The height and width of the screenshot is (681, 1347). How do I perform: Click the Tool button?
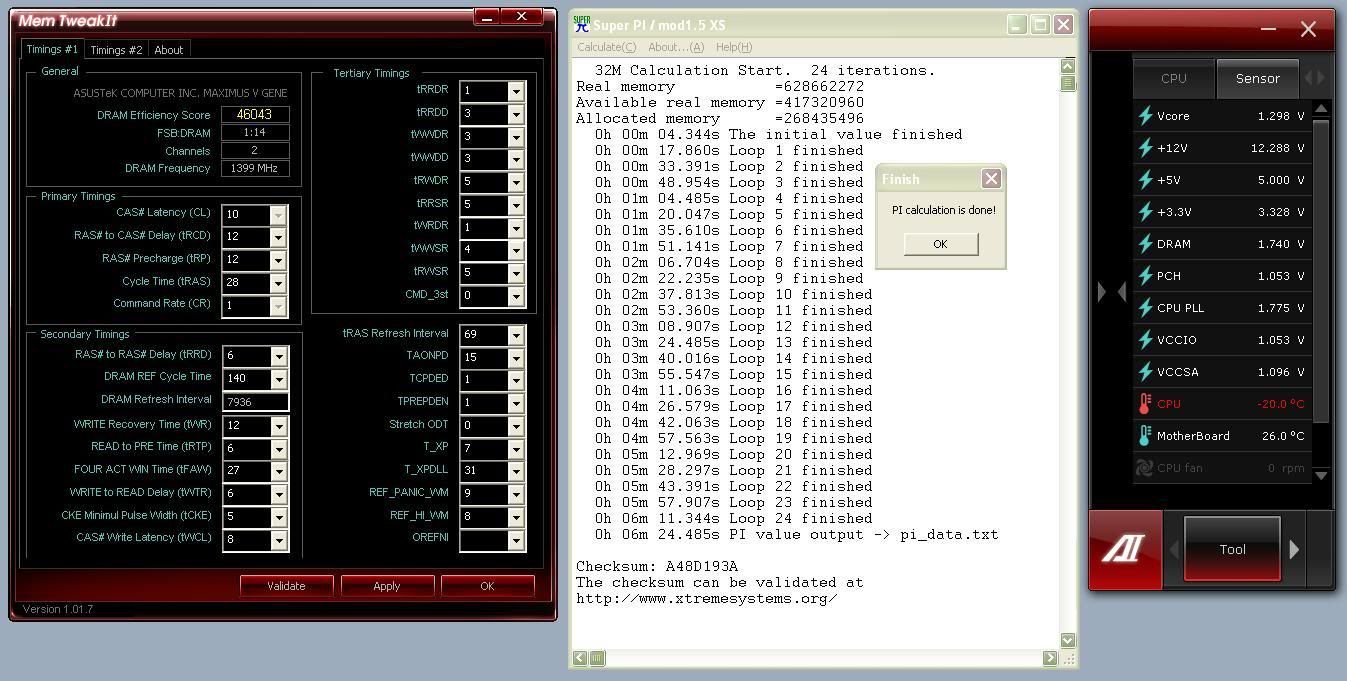tap(1232, 549)
